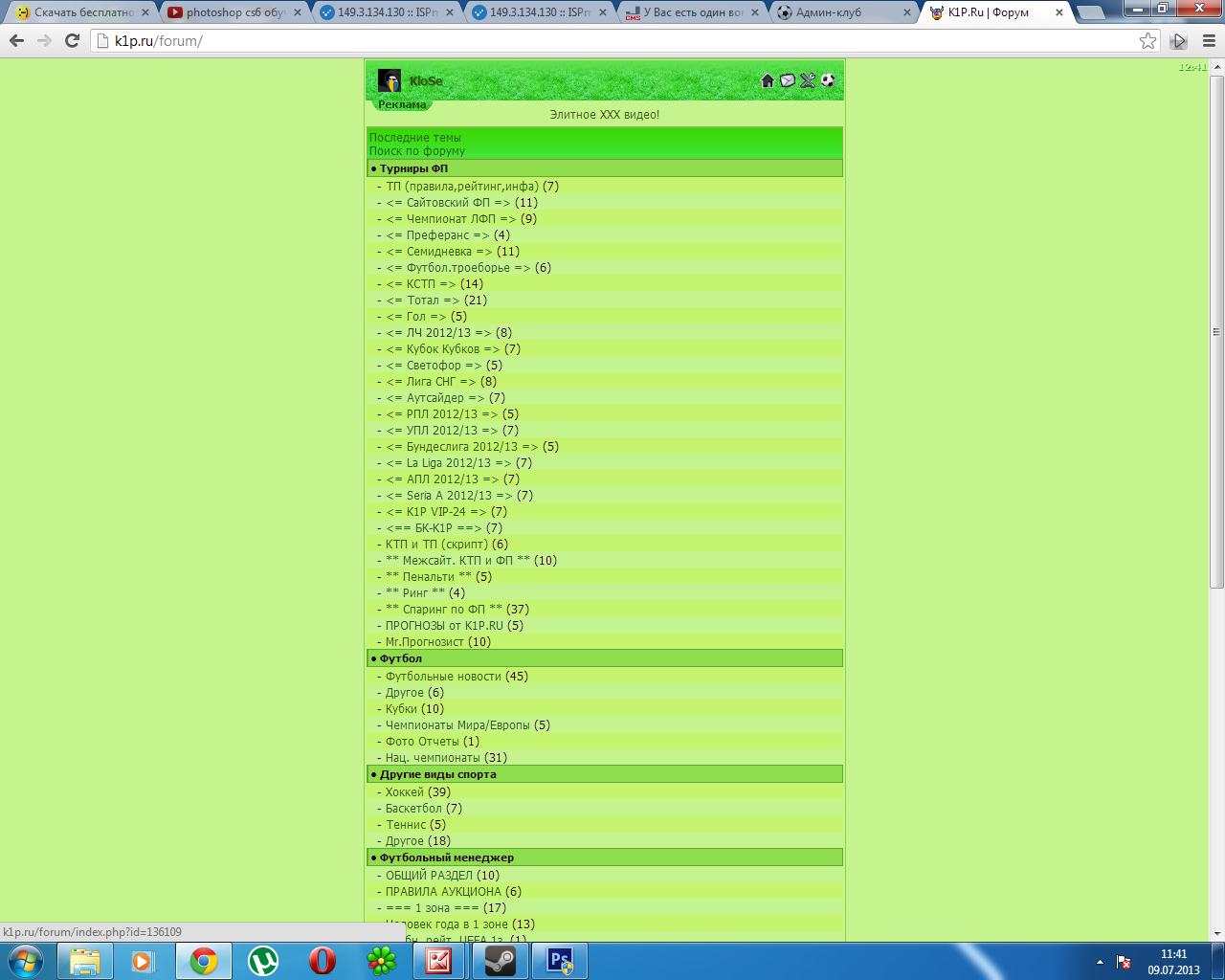Switch to Google Chrome on the taskbar

tap(203, 961)
